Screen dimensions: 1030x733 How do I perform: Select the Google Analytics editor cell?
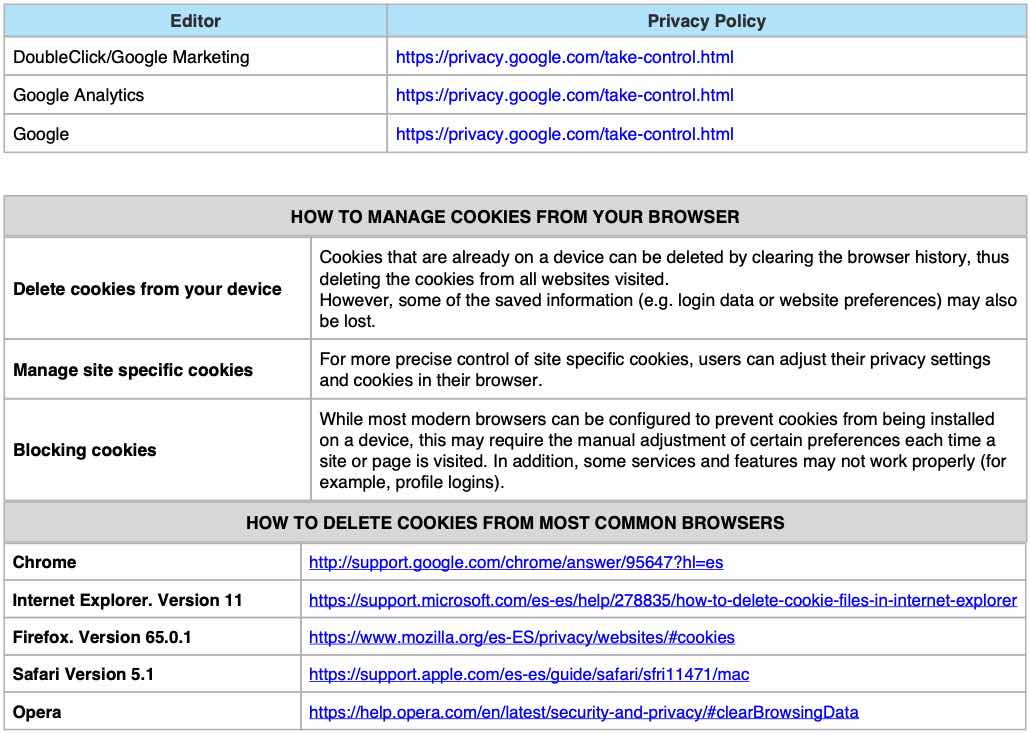[78, 95]
